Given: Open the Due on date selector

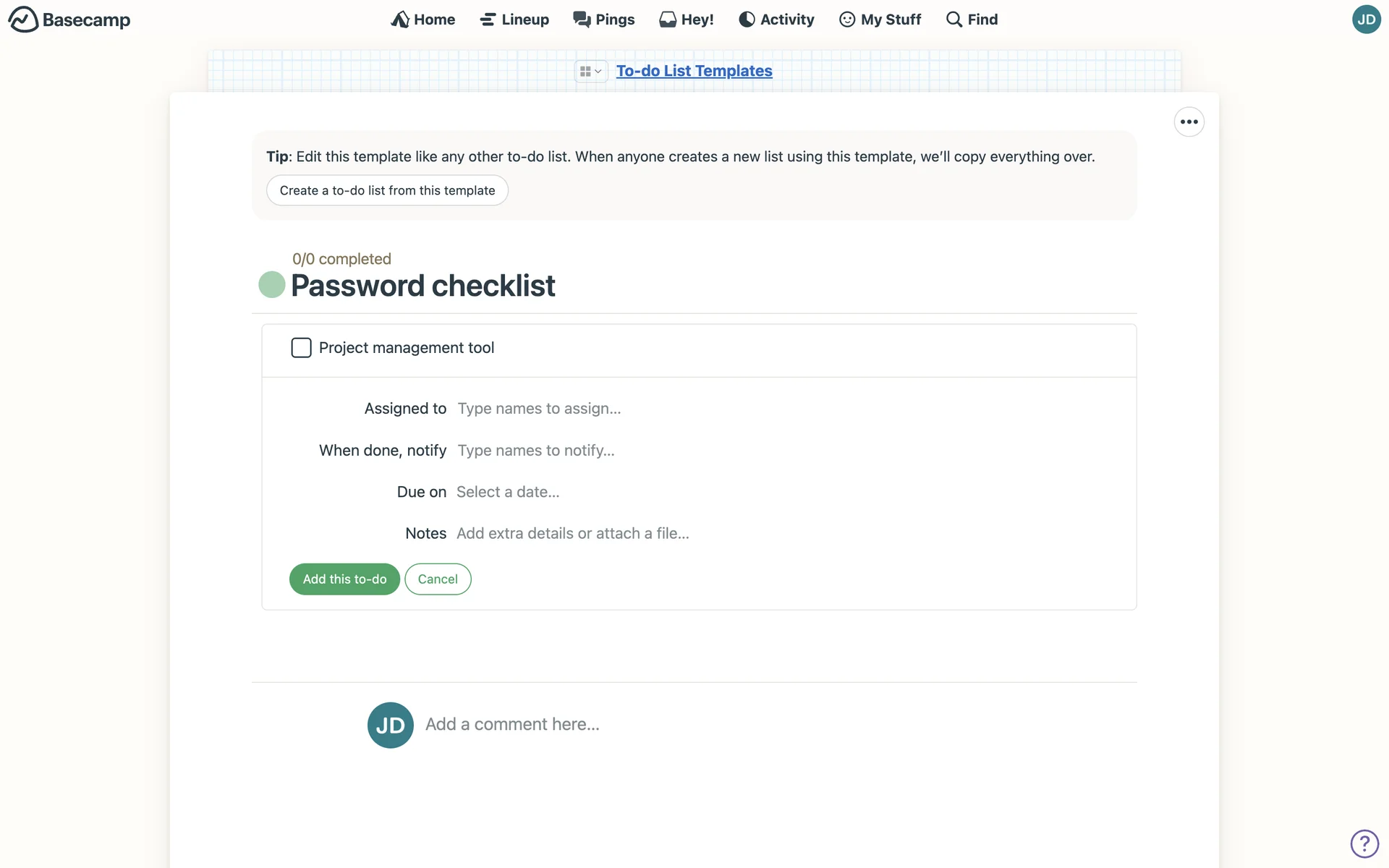Looking at the screenshot, I should point(508,492).
